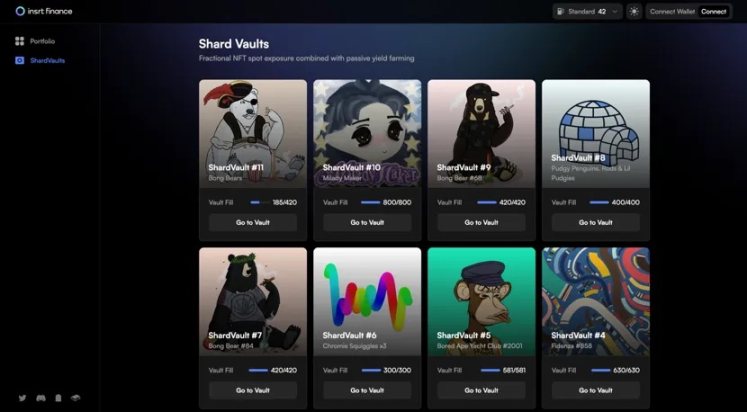Click the Portfolio grid icon

[x=20, y=41]
